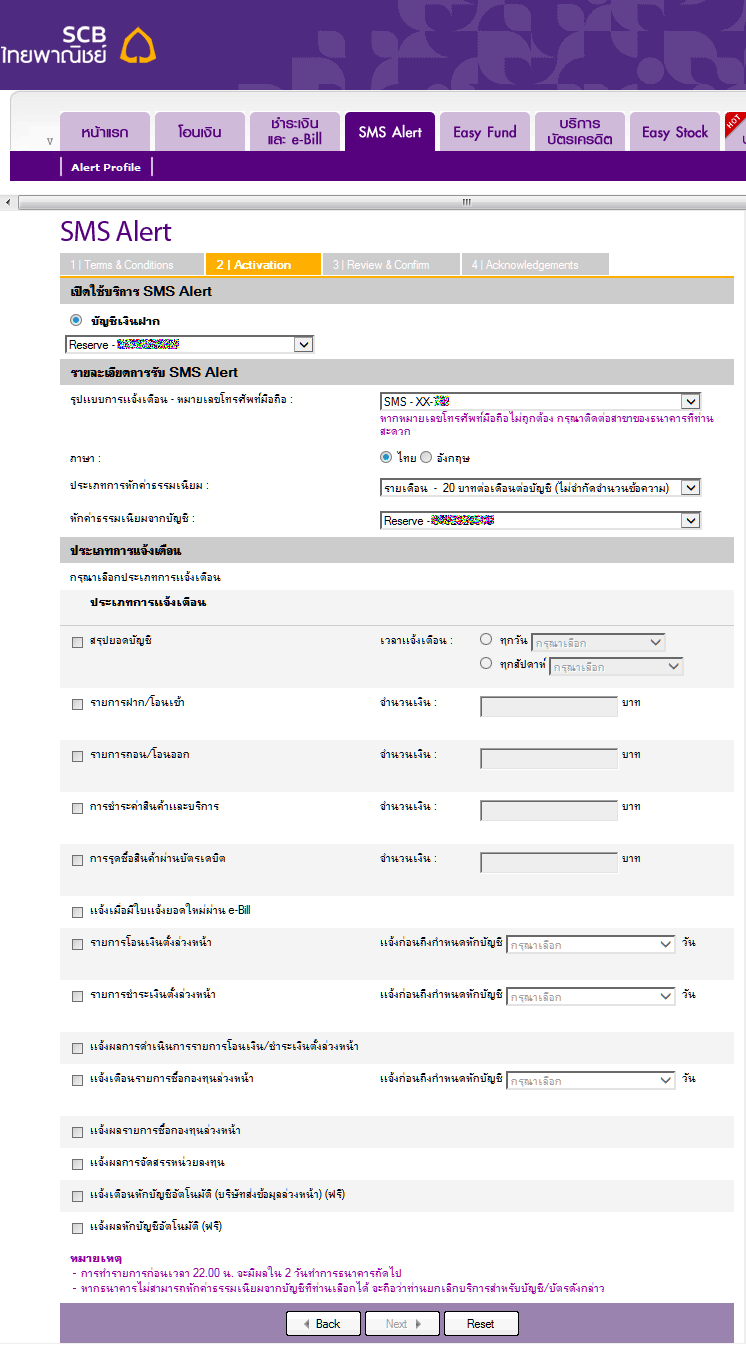Image resolution: width=746 pixels, height=1350 pixels.
Task: Select the SMS Alert tab
Action: coord(390,132)
